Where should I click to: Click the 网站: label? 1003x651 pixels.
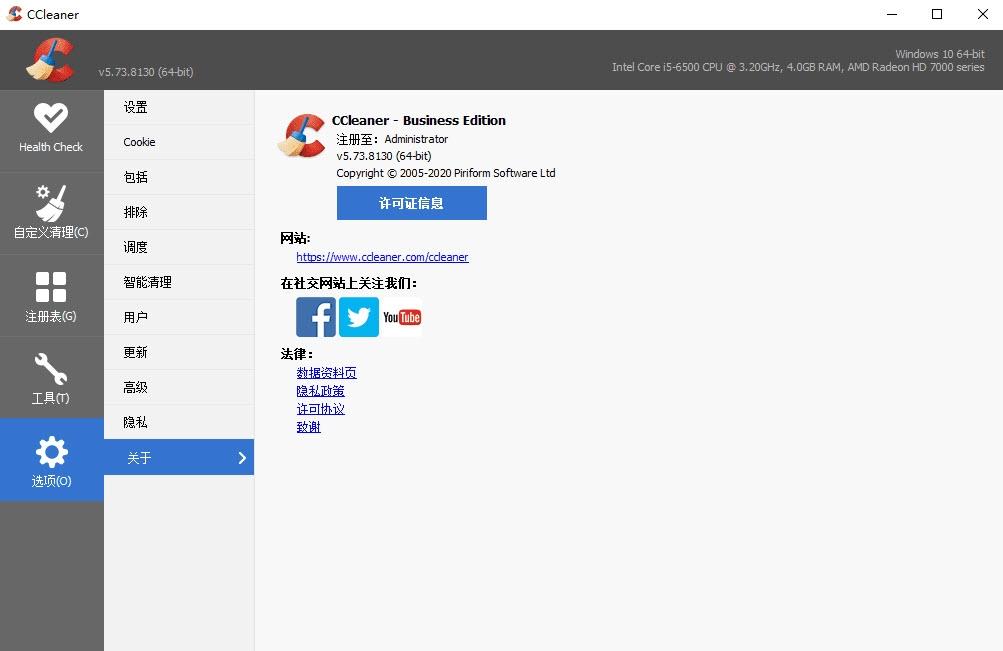295,239
